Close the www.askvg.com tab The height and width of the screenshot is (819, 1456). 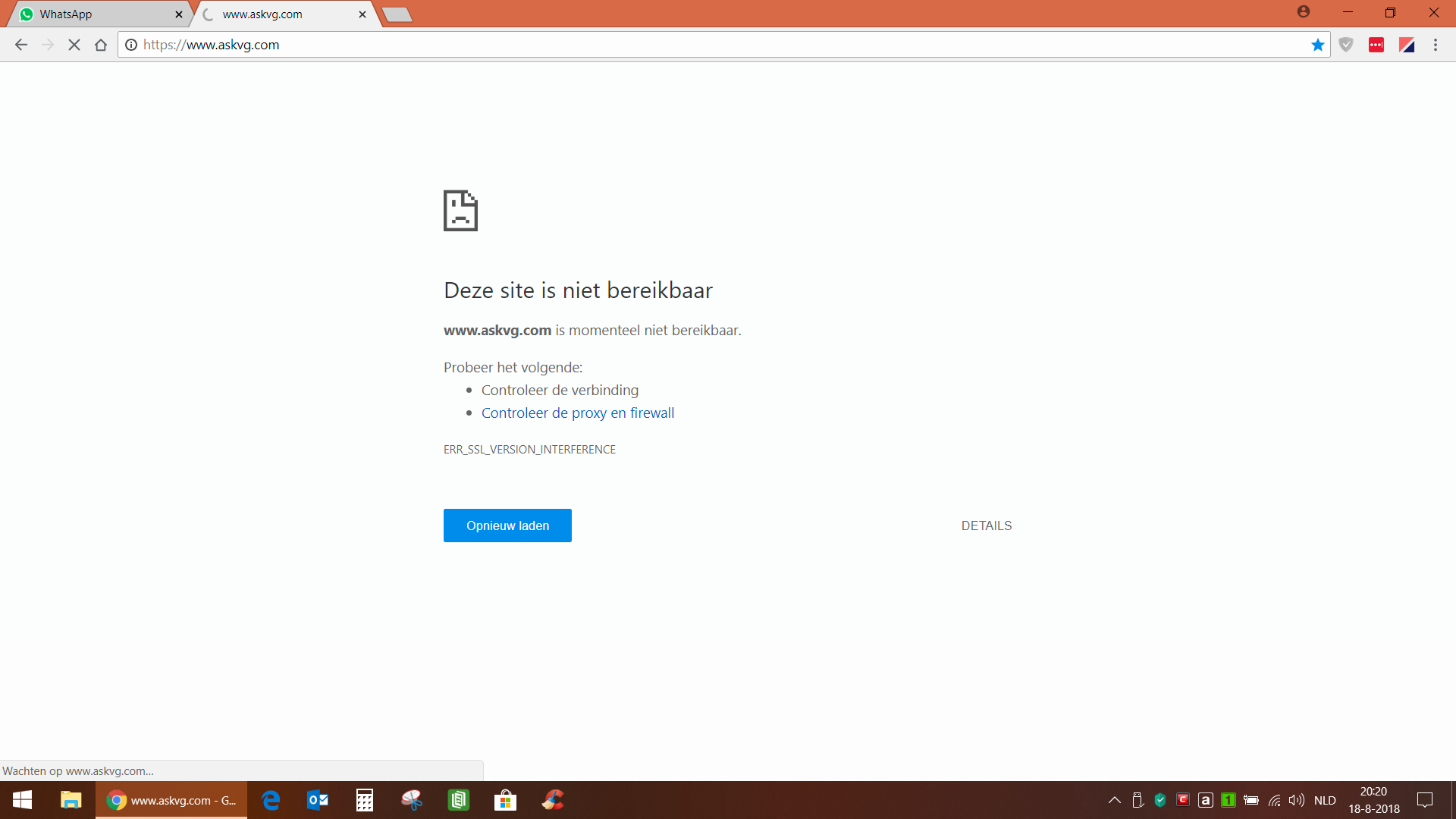point(362,14)
